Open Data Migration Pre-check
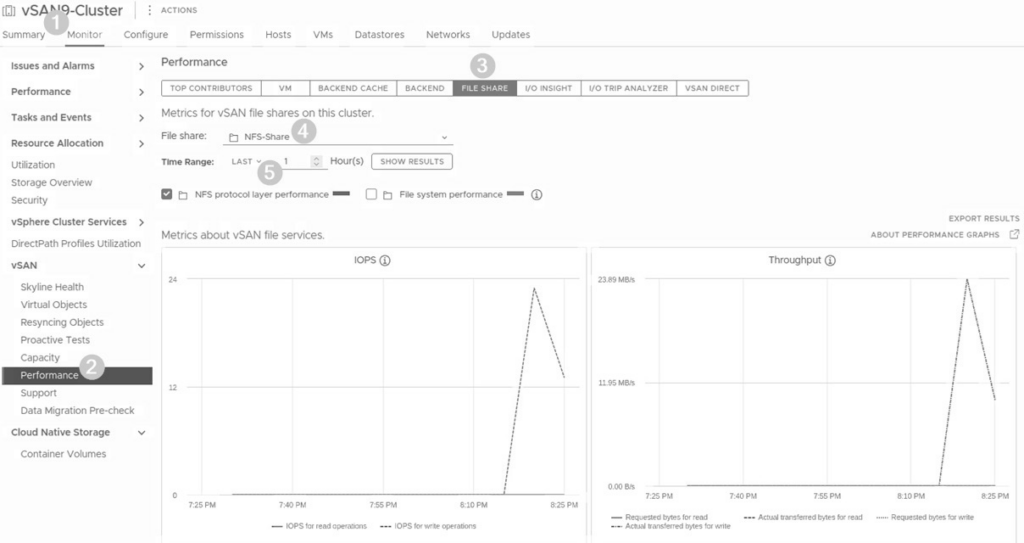1024x543 pixels. [77, 410]
